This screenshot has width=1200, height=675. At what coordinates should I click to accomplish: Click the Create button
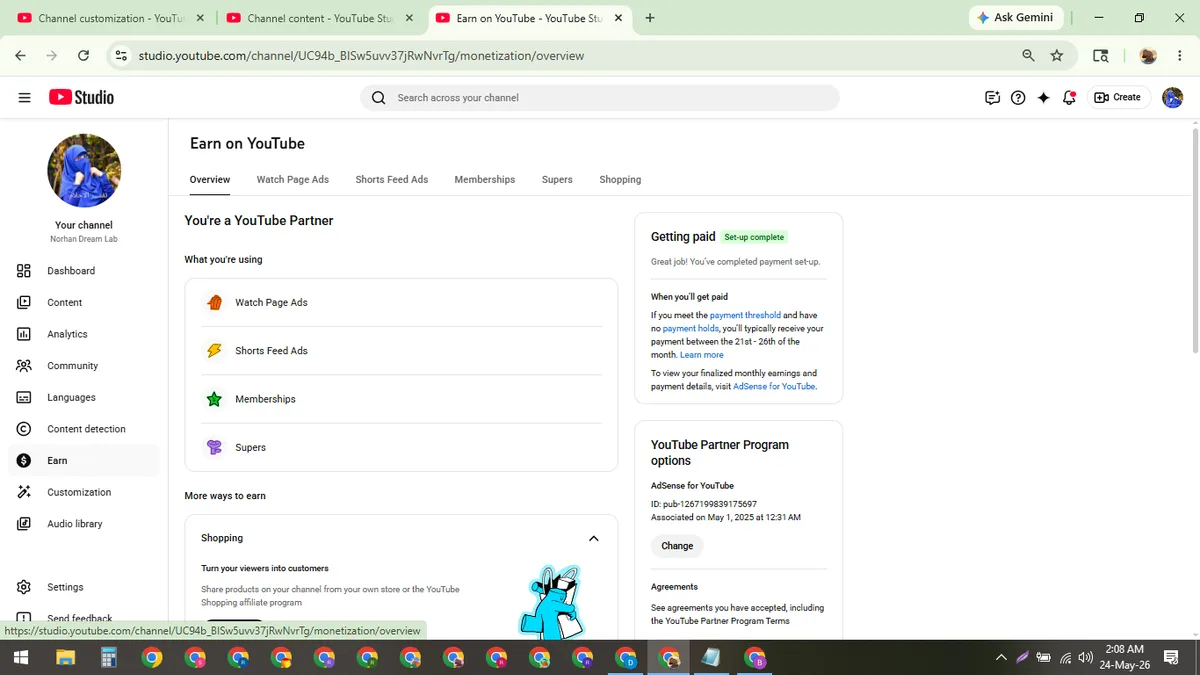point(1117,97)
